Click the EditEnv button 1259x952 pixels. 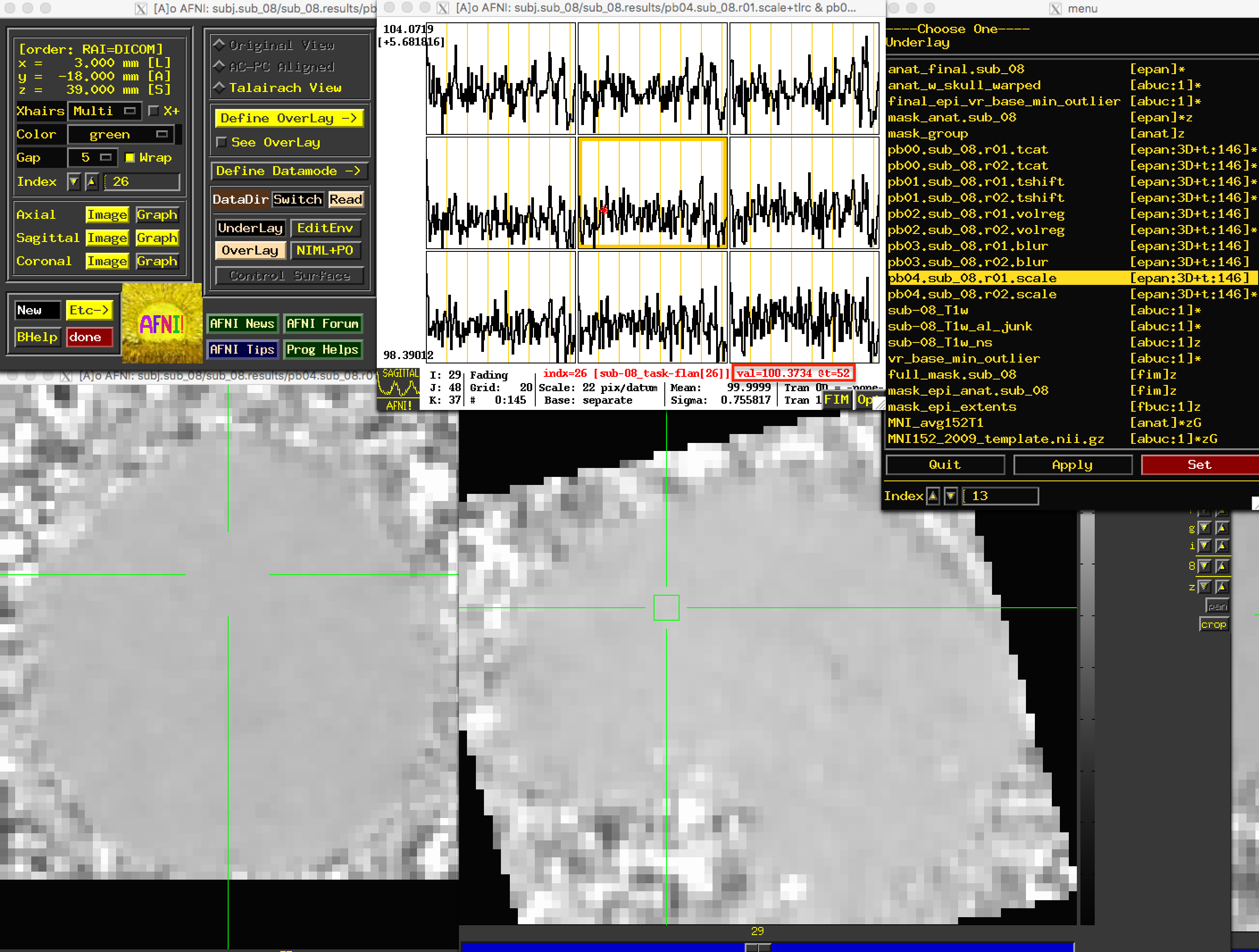click(325, 228)
